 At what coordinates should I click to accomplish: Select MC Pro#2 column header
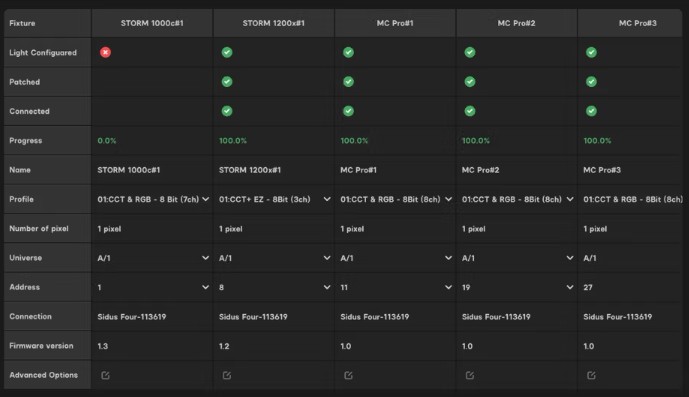pyautogui.click(x=516, y=23)
